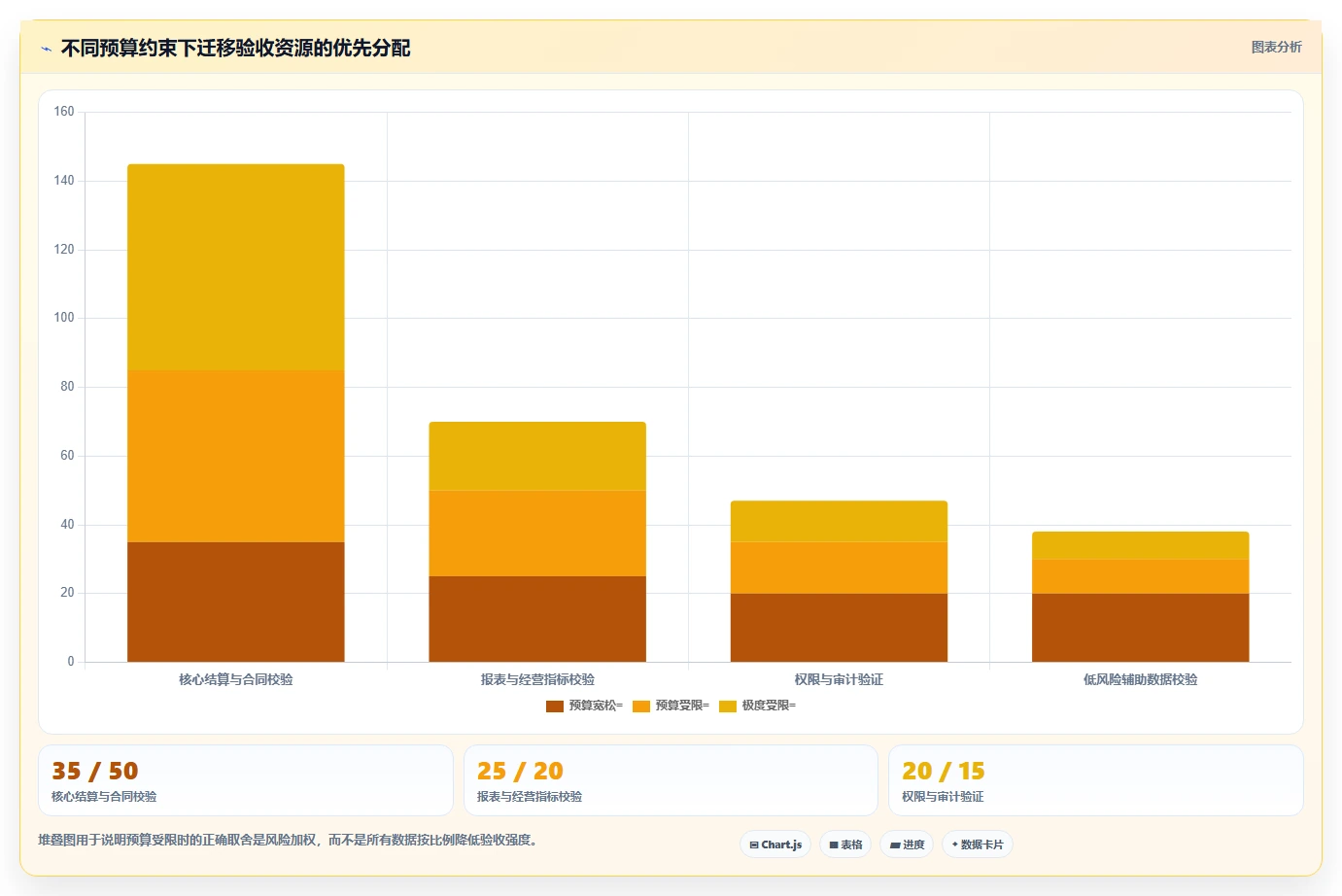Click the 100 y-axis tick label
Screen dimensions: 1342x896
(64, 318)
